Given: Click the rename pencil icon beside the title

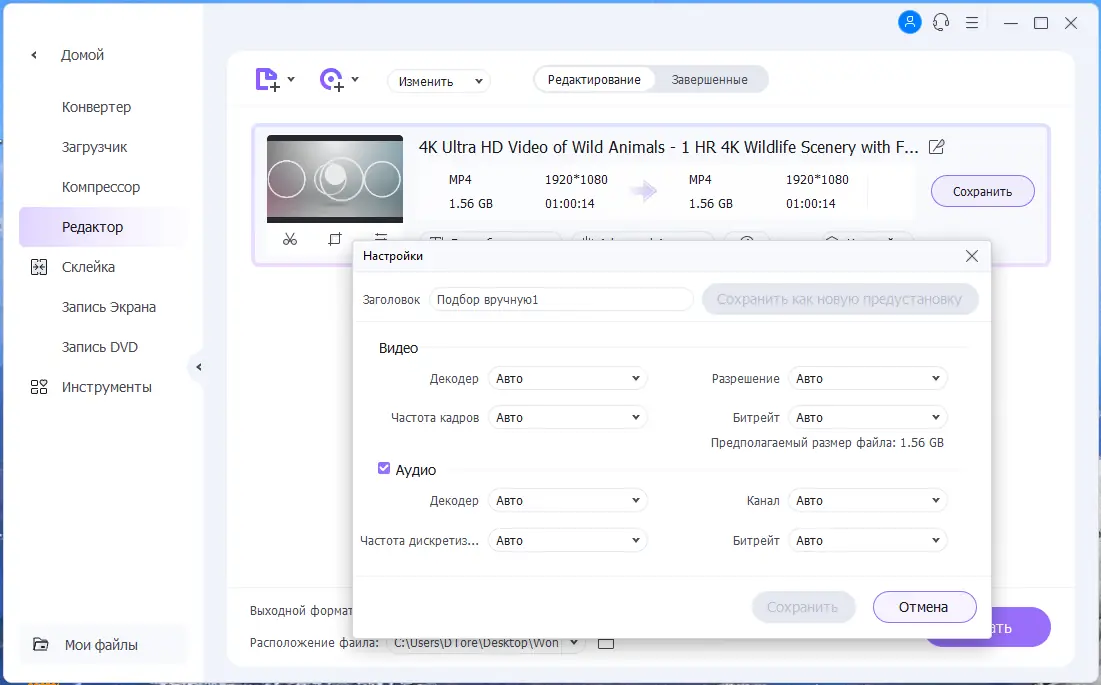Looking at the screenshot, I should (x=937, y=147).
